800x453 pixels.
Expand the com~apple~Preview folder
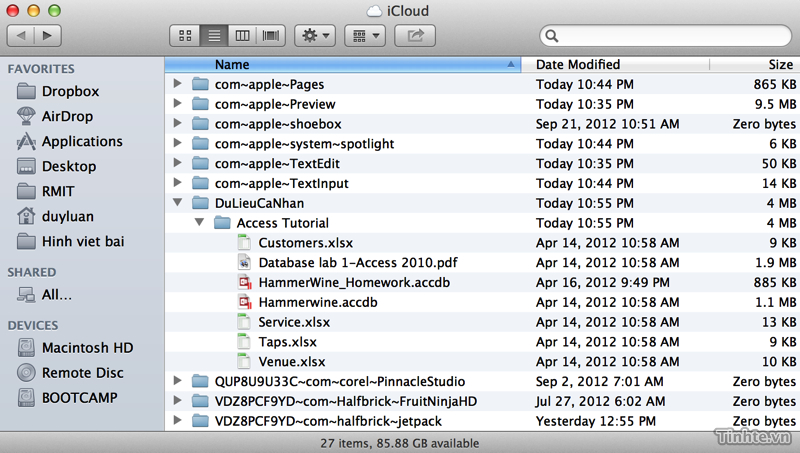[x=177, y=103]
